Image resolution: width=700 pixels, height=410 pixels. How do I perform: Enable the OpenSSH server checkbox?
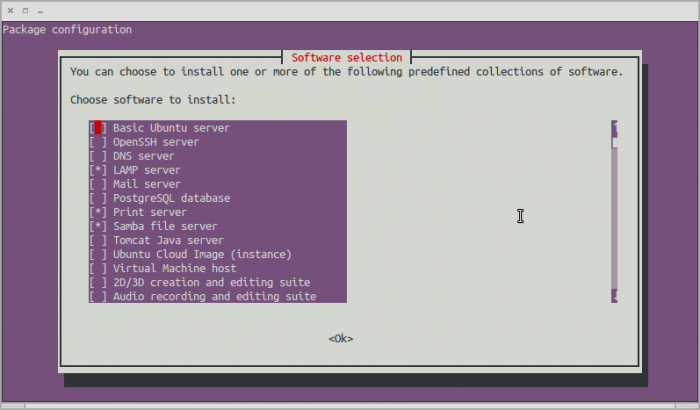click(98, 142)
